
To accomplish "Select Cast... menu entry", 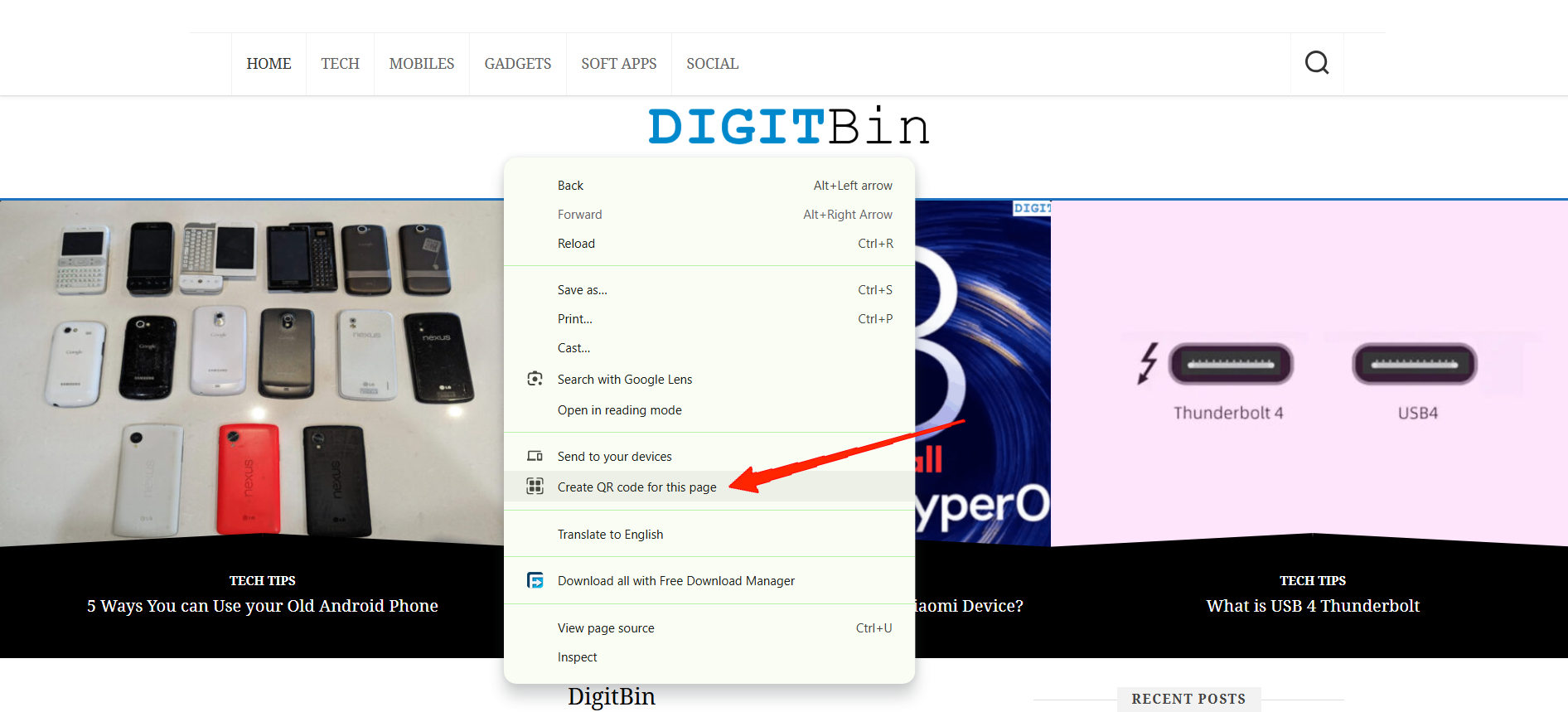I will coord(709,348).
